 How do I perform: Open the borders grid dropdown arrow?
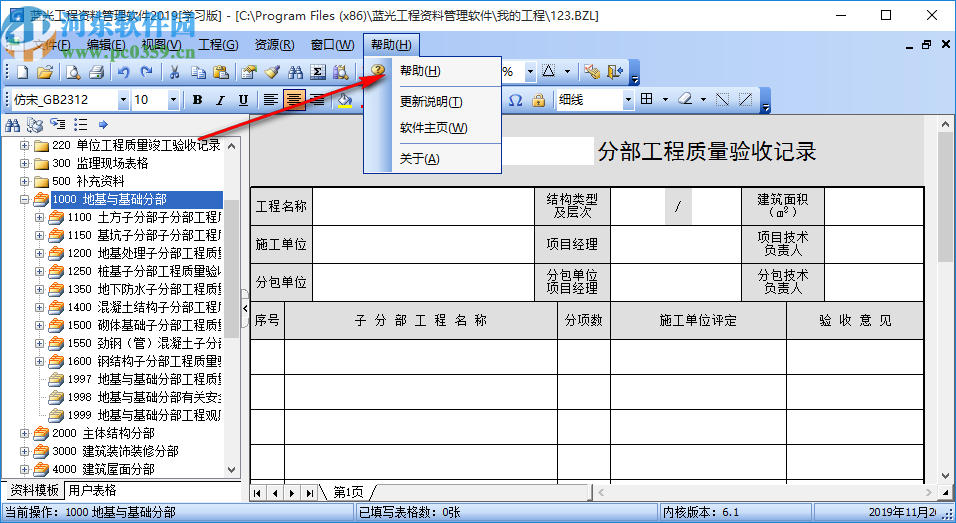(665, 99)
